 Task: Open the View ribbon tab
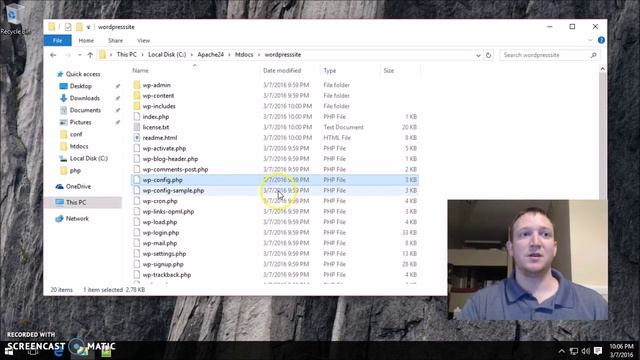coord(143,40)
